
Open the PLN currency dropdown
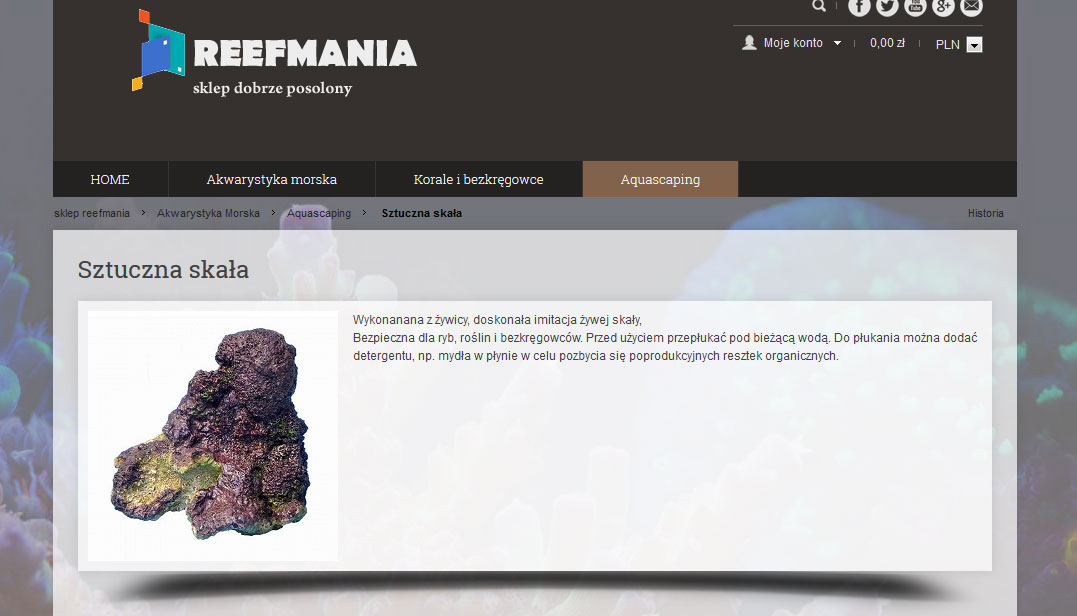click(974, 45)
